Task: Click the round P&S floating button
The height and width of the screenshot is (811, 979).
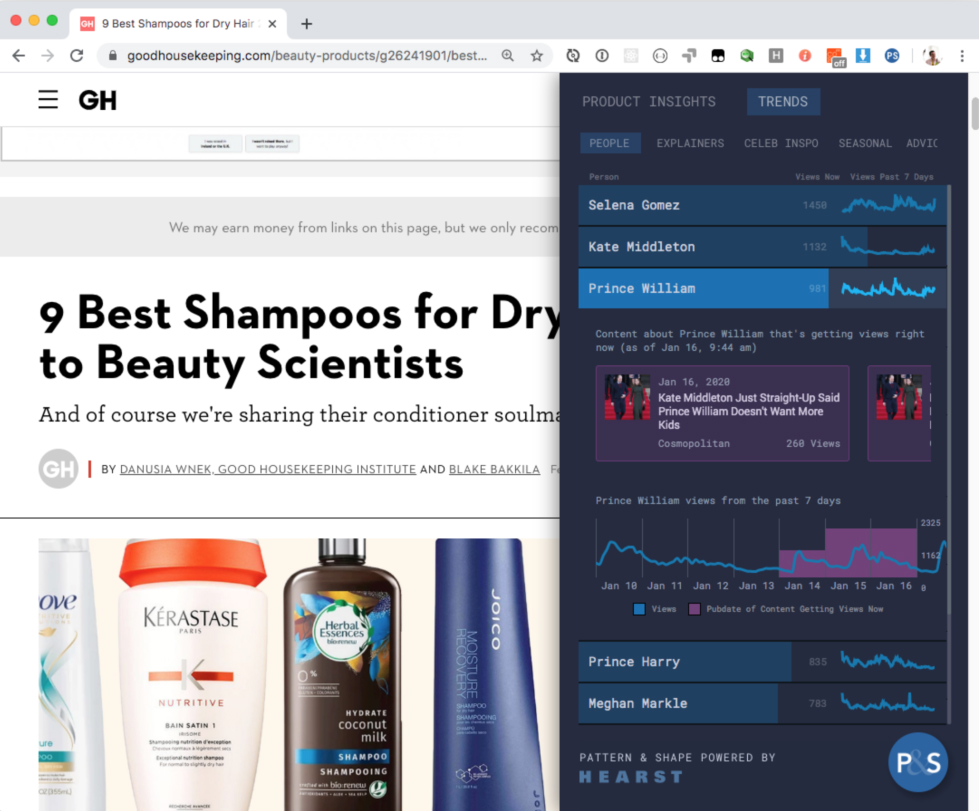Action: [918, 762]
